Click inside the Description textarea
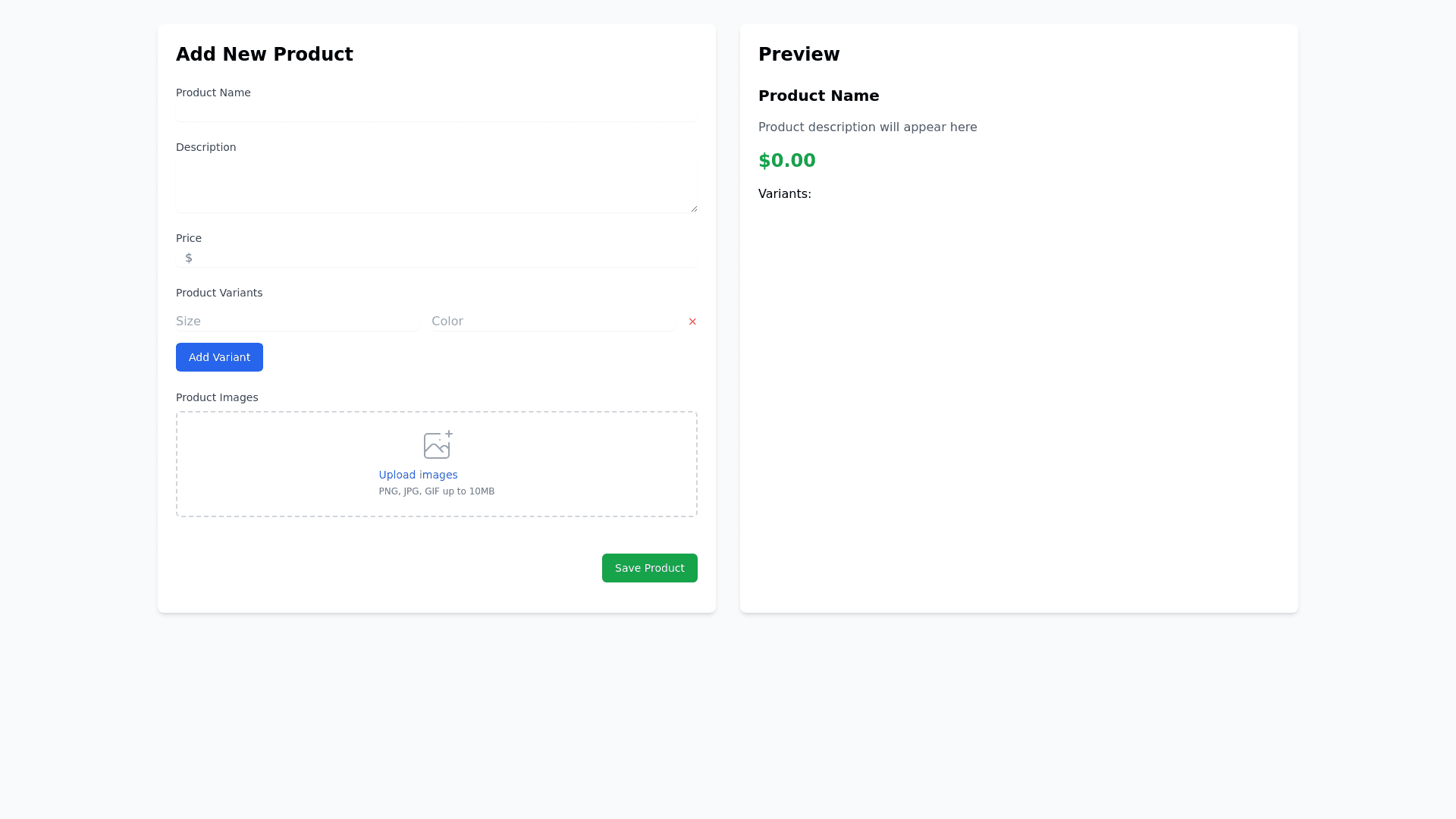The image size is (1456, 819). 437,186
